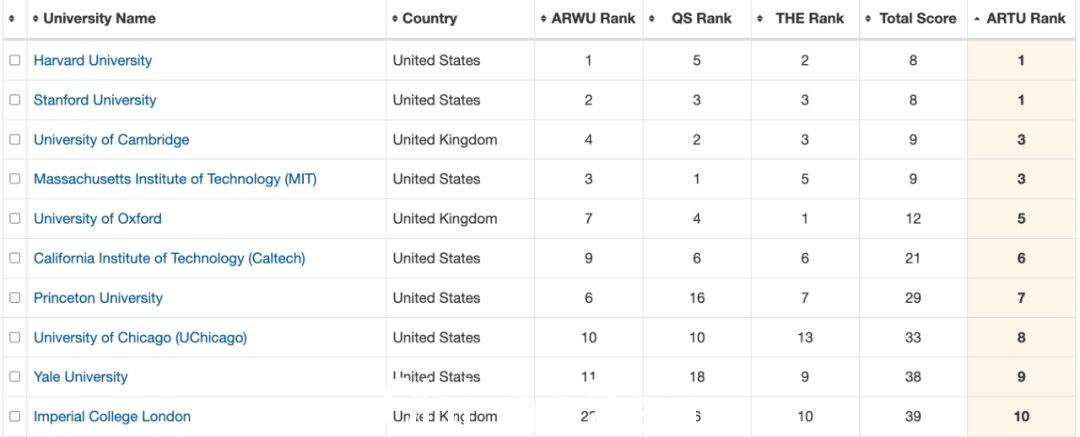Sort table by University Name column
1080x437 pixels.
[x=94, y=19]
